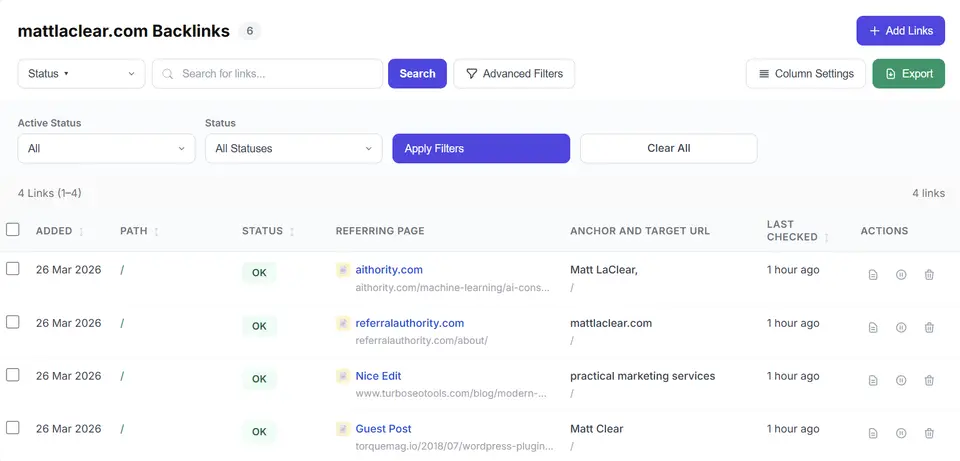The image size is (960, 461).
Task: Open the Nice Edit referring page link
Action: (x=378, y=376)
